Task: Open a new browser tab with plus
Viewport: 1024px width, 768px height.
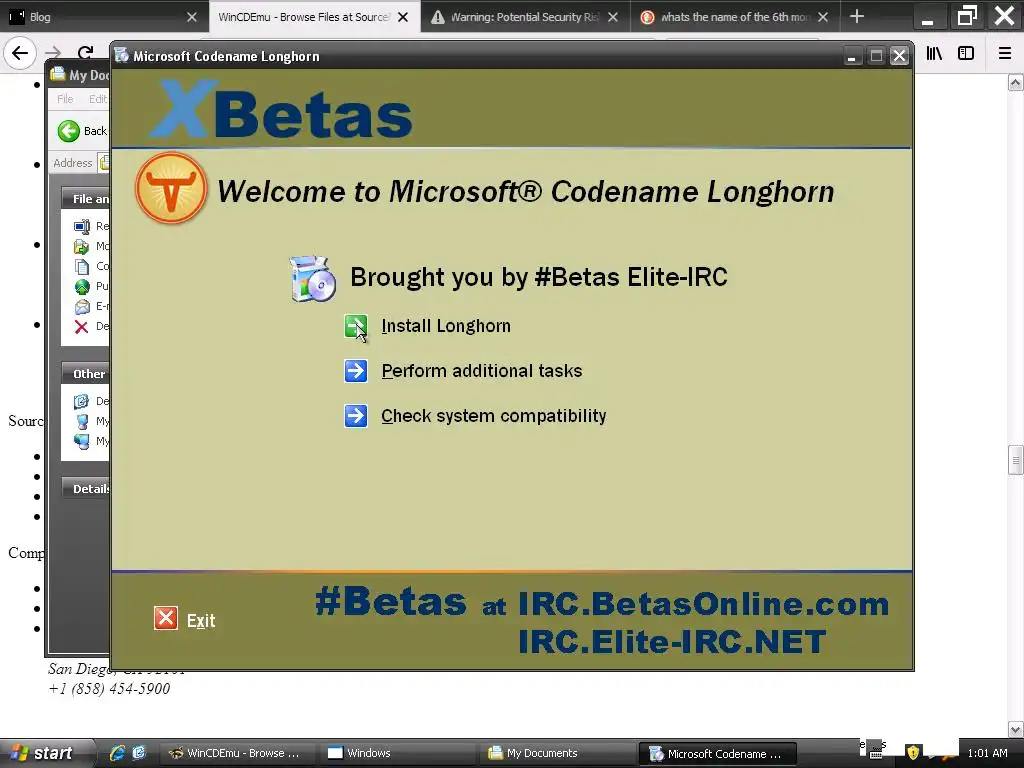Action: [x=857, y=16]
